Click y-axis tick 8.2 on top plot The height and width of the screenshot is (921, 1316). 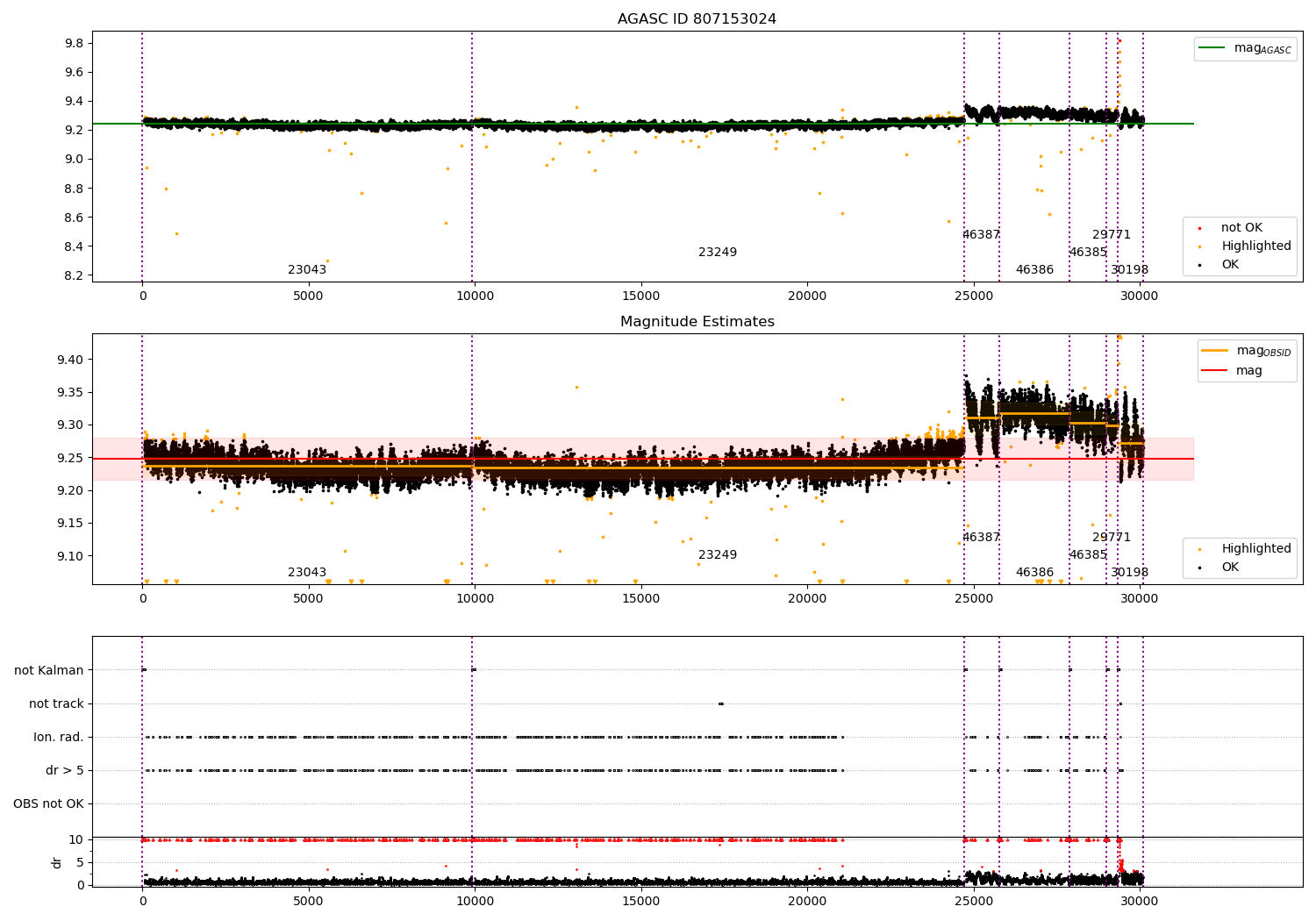click(75, 275)
